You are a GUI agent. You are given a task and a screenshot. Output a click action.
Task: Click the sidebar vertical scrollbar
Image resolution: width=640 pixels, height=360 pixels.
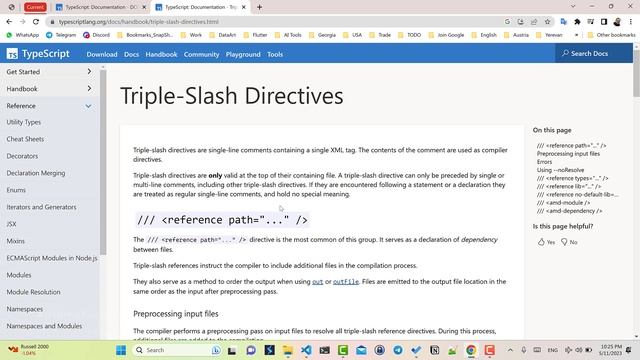103,162
